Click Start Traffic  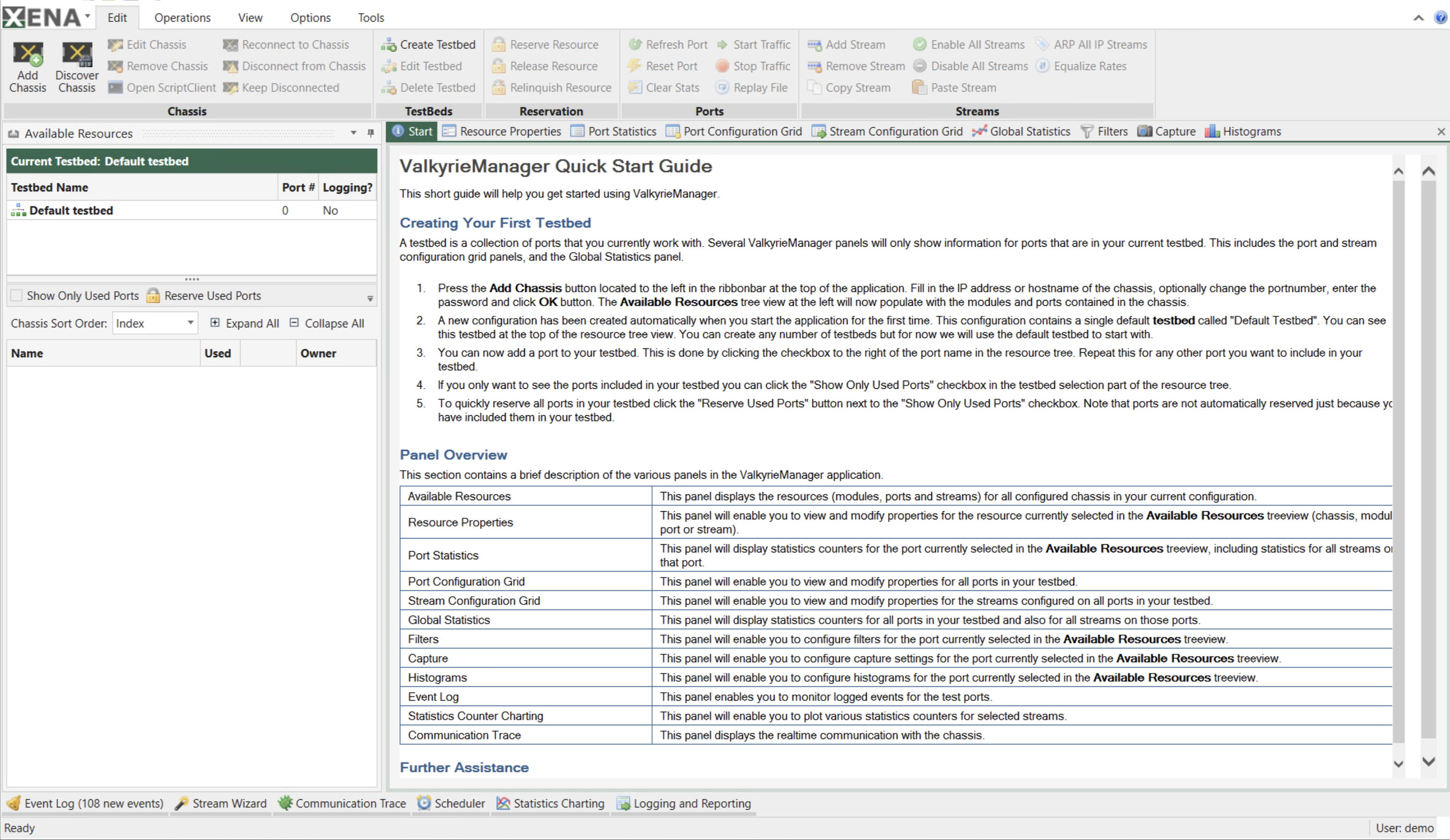click(753, 44)
